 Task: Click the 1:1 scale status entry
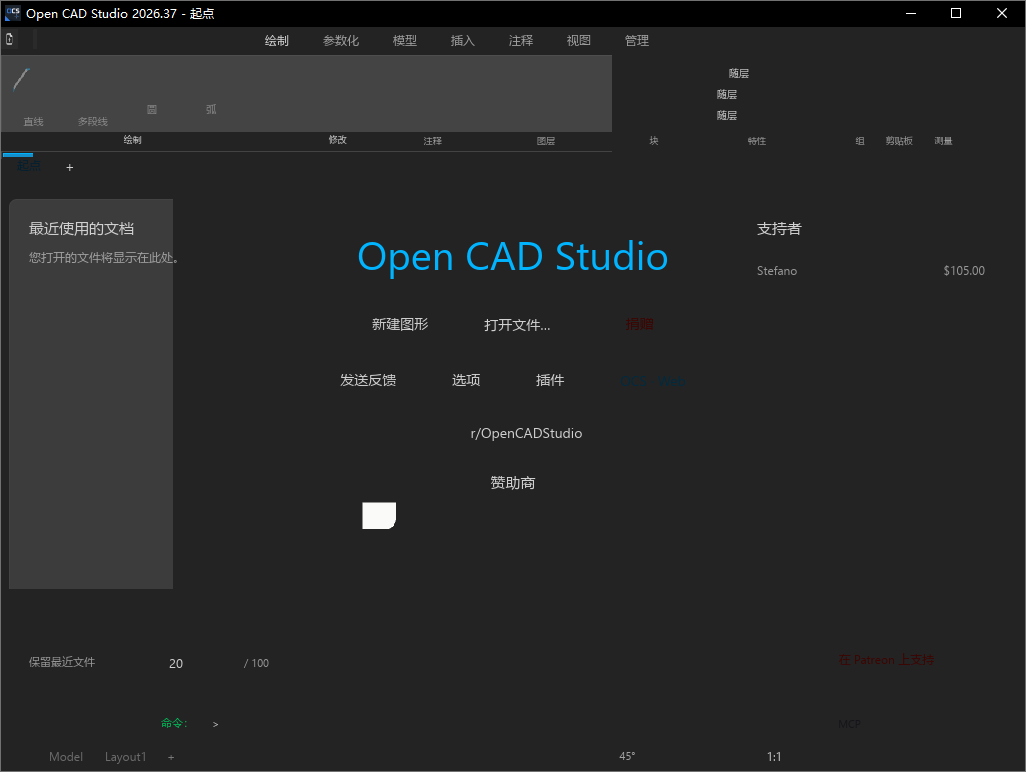(774, 757)
